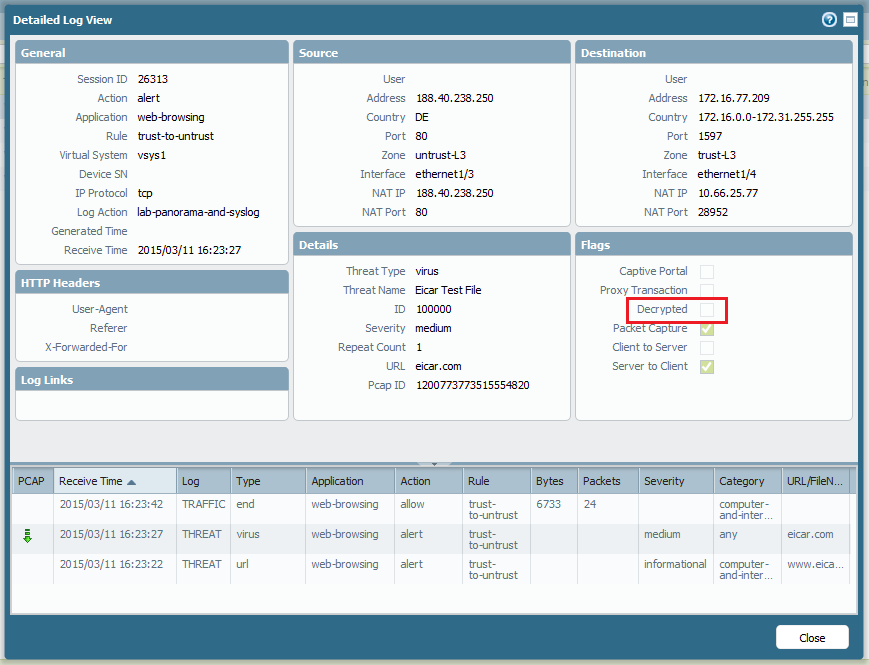The height and width of the screenshot is (665, 869).
Task: Disable the Server to Client flag
Action: pyautogui.click(x=707, y=366)
